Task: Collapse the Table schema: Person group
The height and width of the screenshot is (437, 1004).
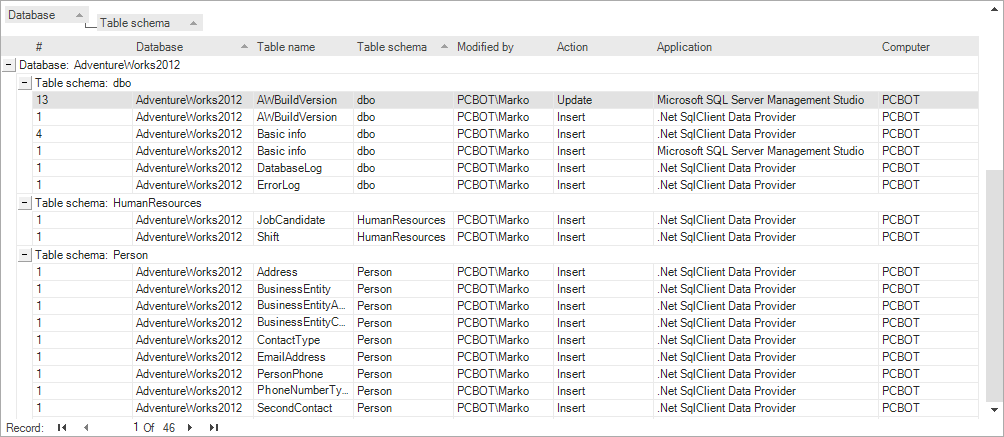Action: (x=25, y=254)
